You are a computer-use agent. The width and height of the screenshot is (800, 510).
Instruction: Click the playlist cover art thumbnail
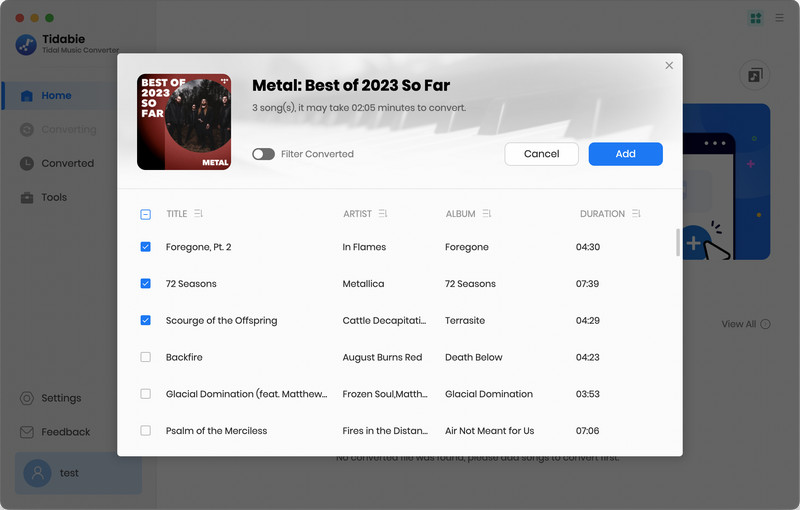pyautogui.click(x=184, y=122)
